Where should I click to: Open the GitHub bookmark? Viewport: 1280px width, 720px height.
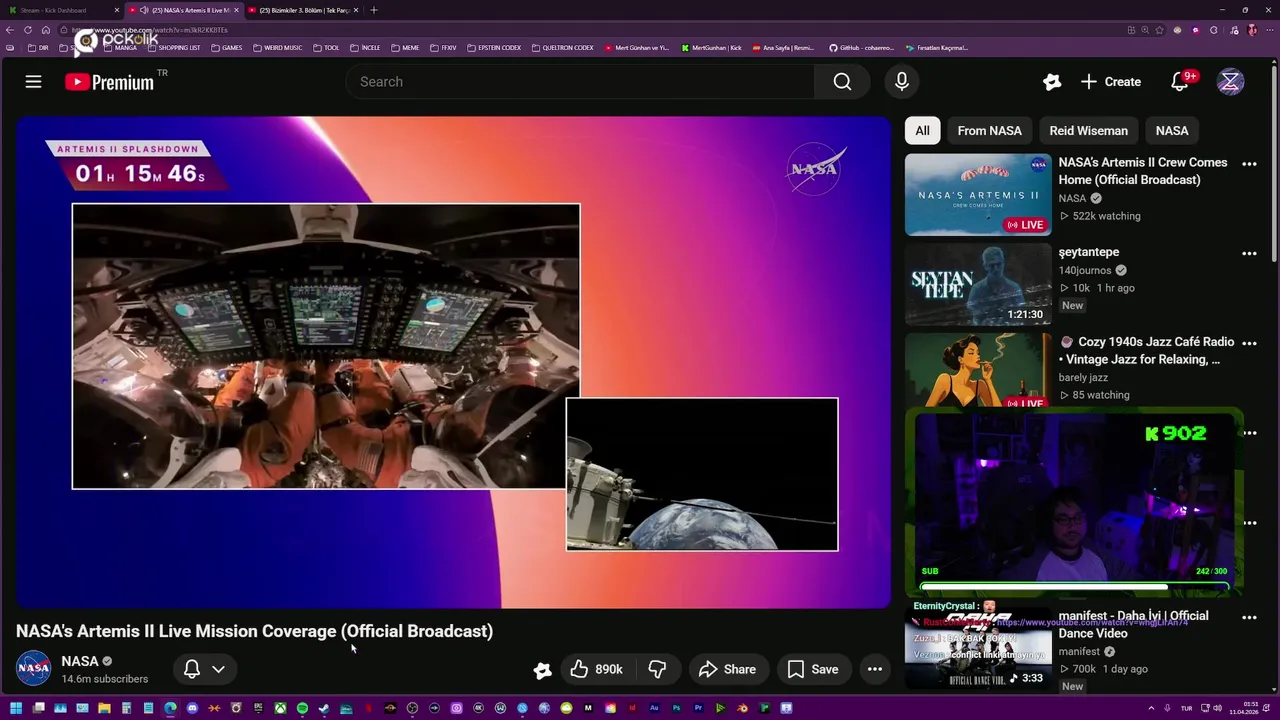pos(861,48)
